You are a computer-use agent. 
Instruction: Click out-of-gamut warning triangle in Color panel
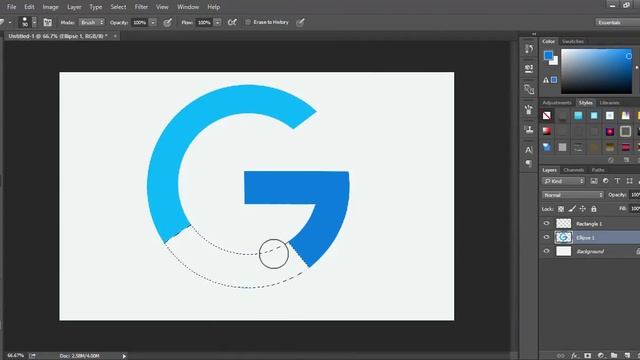tap(546, 80)
